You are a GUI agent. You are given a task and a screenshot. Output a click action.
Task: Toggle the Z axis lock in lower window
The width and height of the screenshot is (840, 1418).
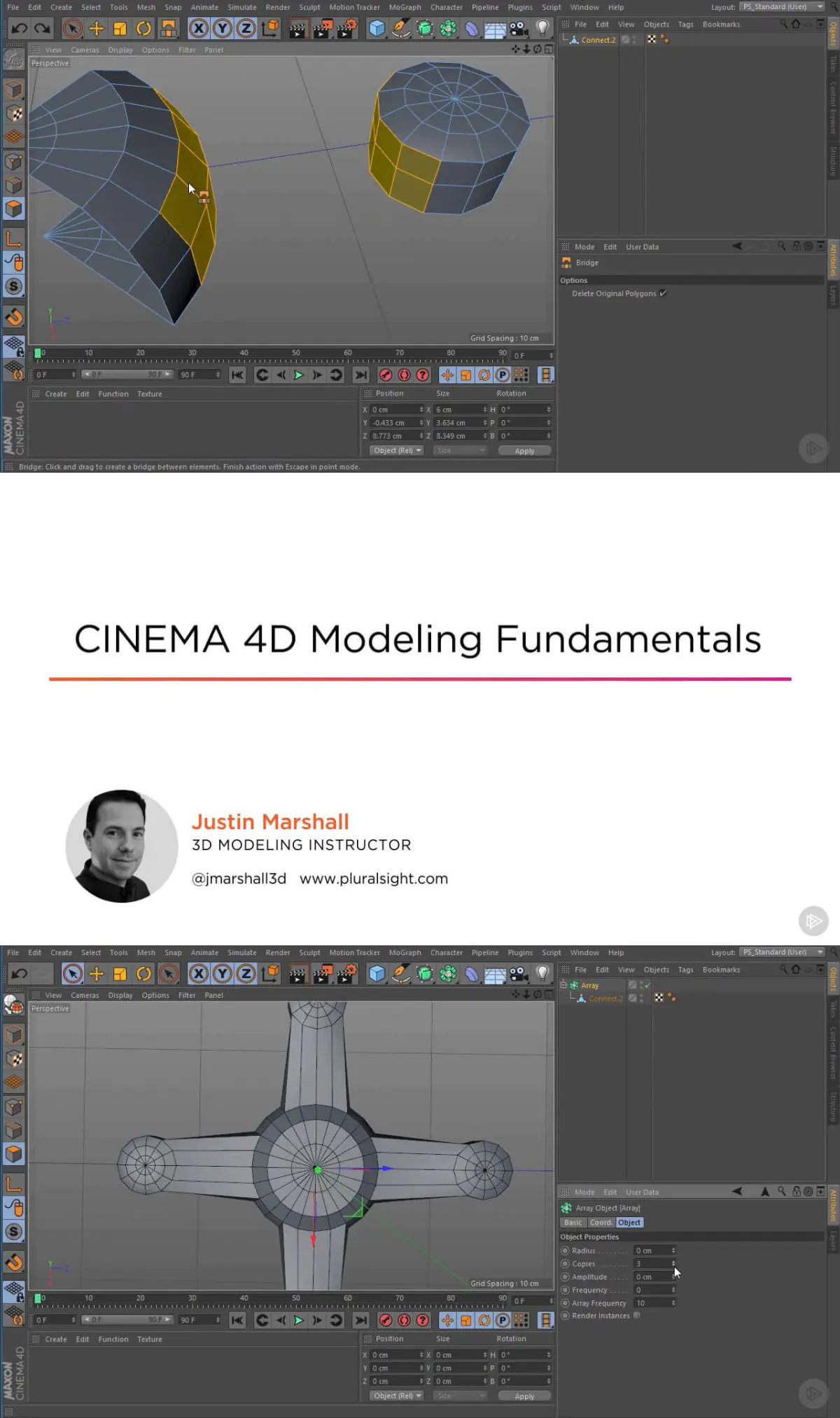[246, 973]
